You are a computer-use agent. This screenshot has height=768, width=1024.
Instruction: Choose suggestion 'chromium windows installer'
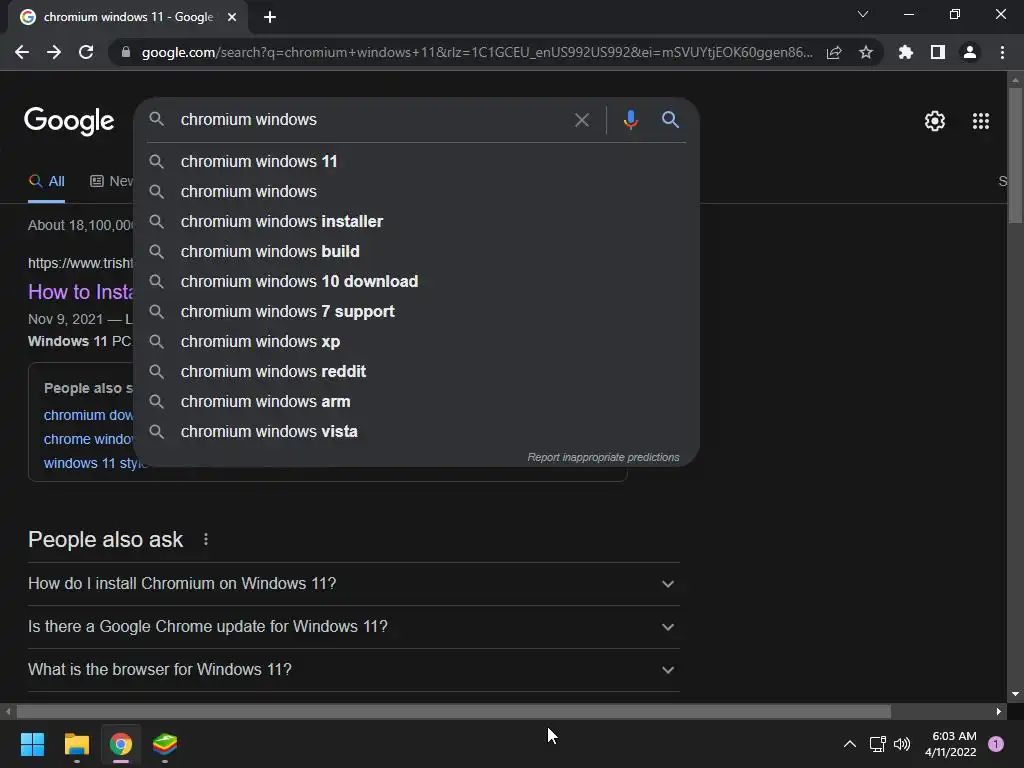[416, 221]
